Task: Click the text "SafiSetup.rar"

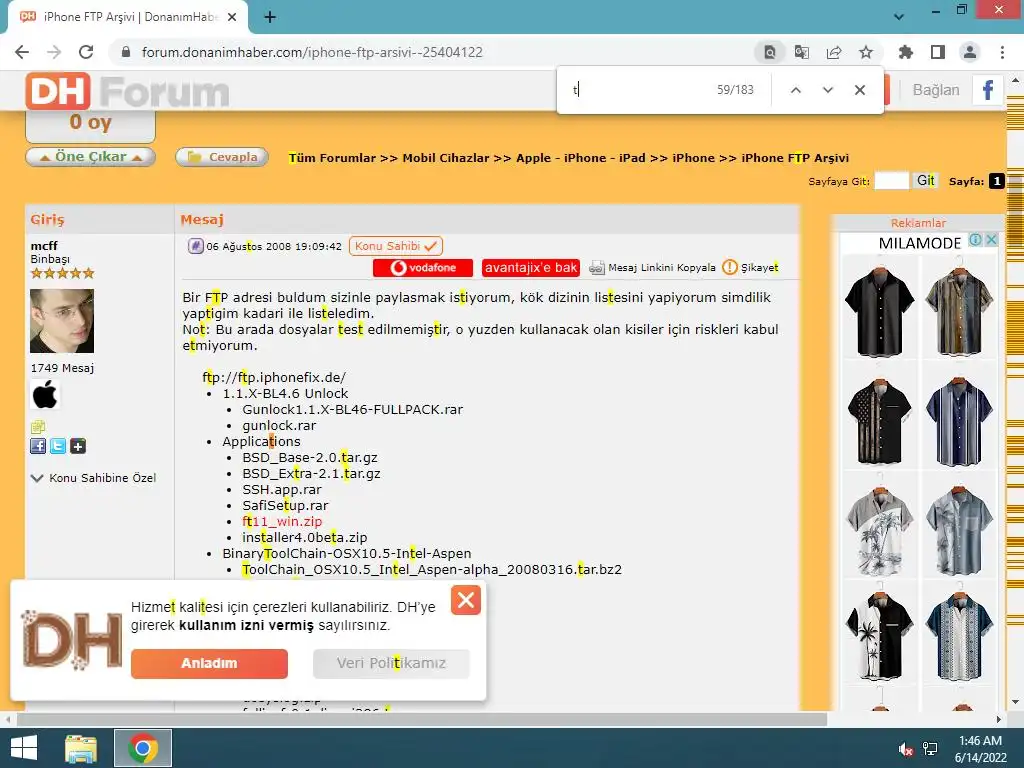Action: (x=285, y=505)
